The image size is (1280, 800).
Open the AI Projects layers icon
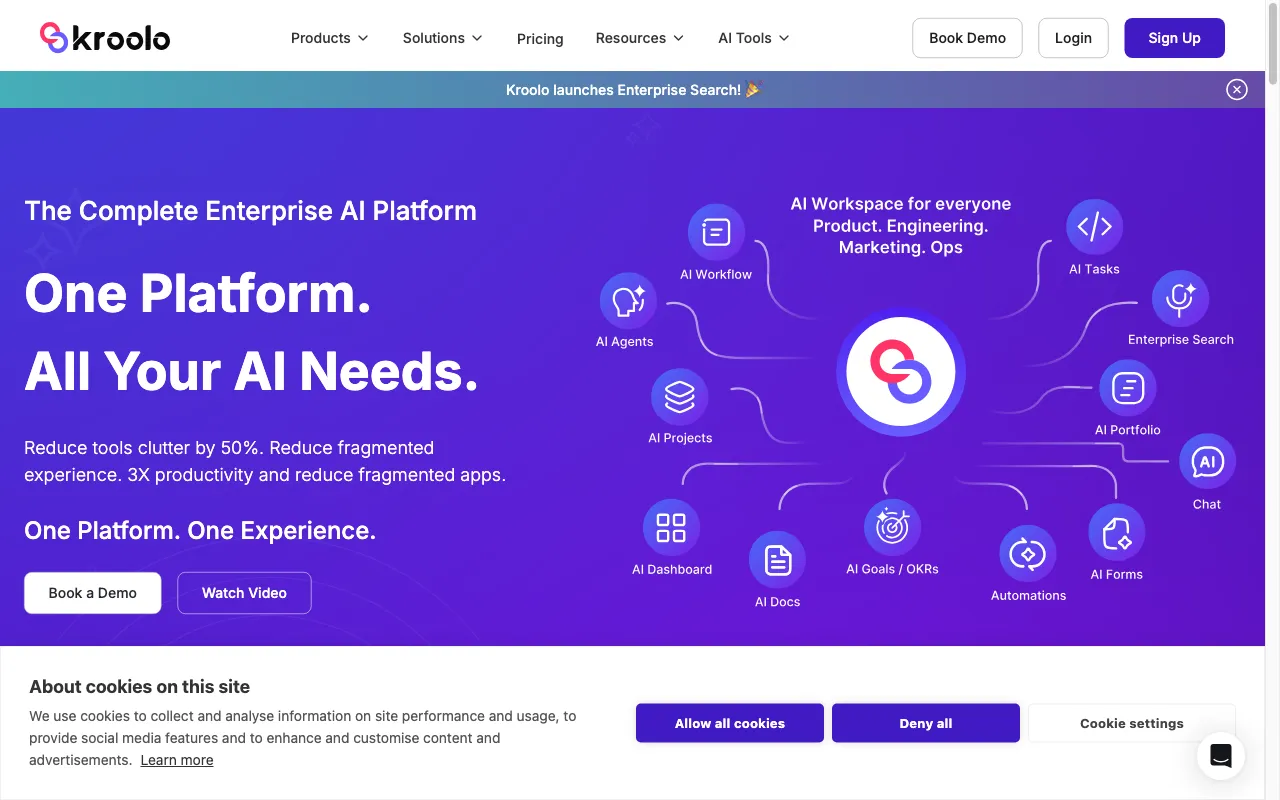coord(680,397)
